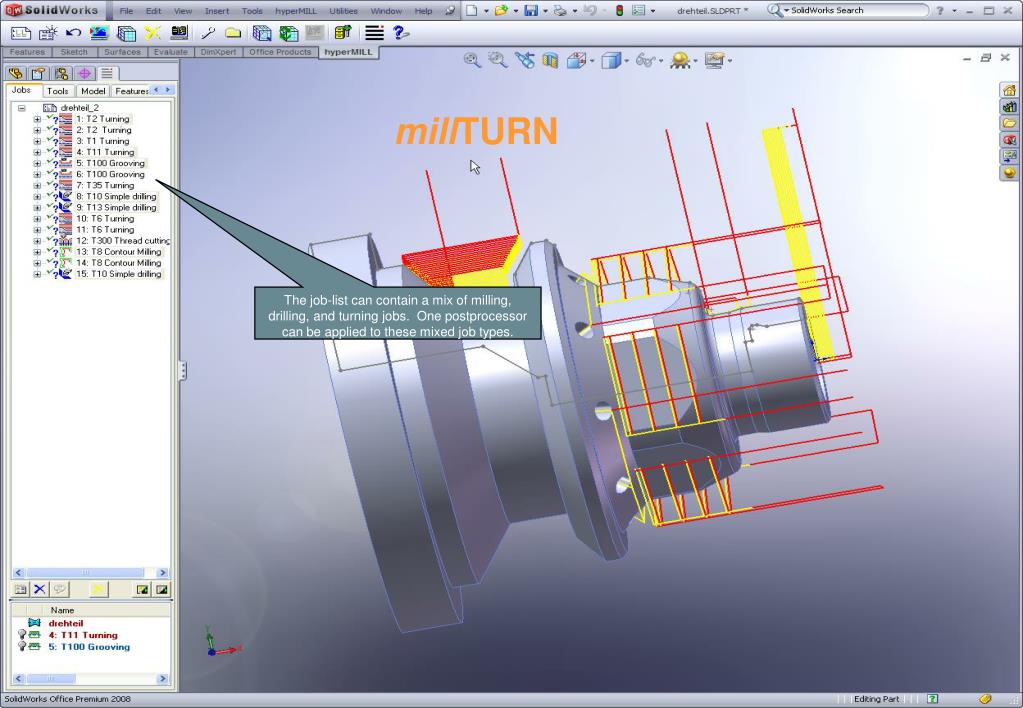Click Zoom to Fit magnifier icon
The height and width of the screenshot is (708, 1023).
(x=472, y=61)
